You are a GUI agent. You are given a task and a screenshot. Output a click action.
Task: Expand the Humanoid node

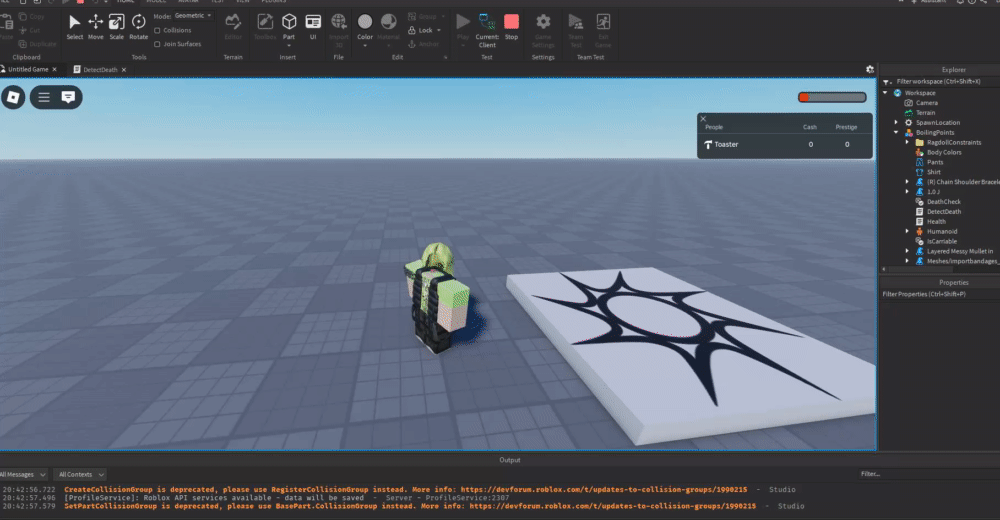click(x=907, y=232)
